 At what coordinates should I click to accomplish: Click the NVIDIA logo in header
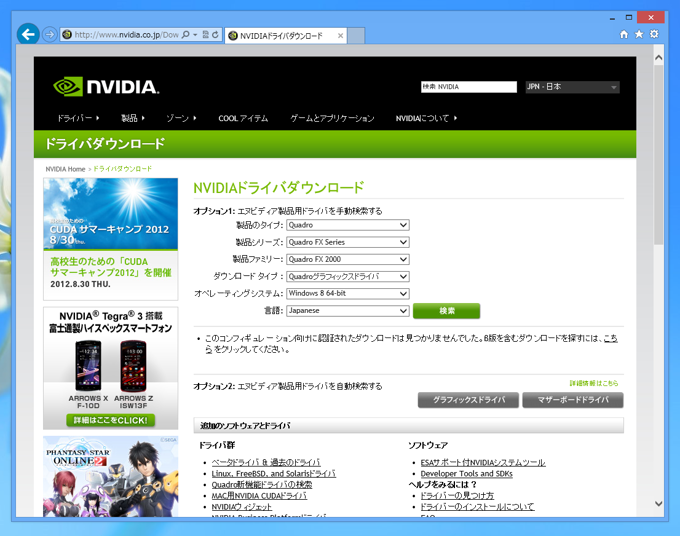106,87
